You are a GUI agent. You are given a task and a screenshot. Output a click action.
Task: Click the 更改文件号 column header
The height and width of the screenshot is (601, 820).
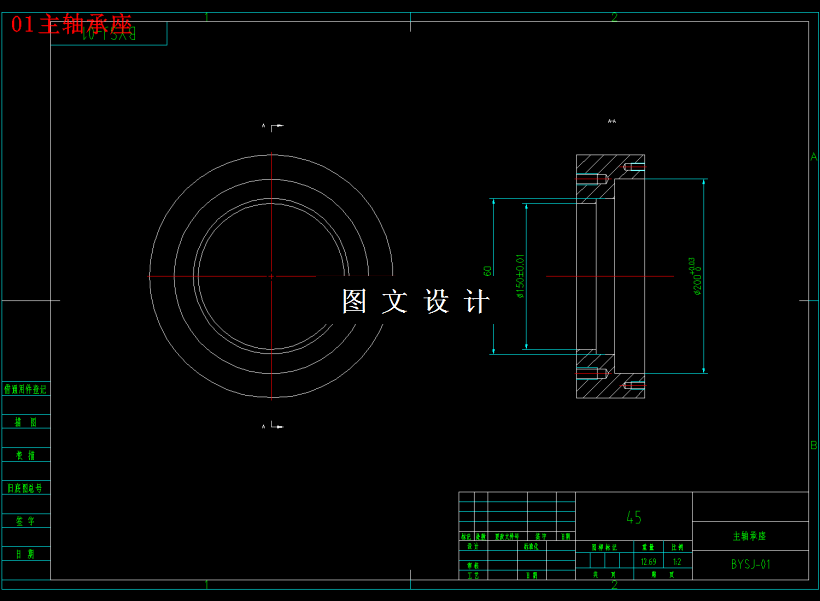point(507,537)
